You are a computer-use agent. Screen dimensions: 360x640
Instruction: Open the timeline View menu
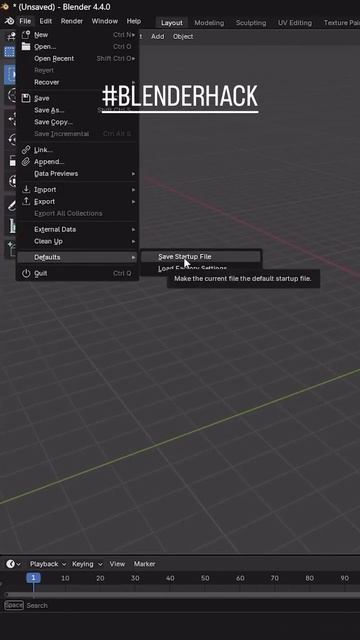117,564
